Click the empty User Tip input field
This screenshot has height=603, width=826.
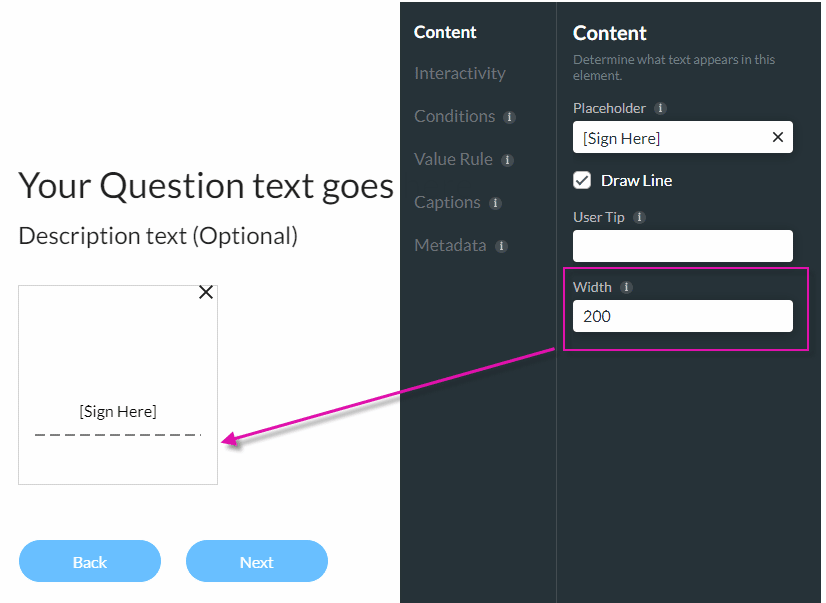point(682,246)
